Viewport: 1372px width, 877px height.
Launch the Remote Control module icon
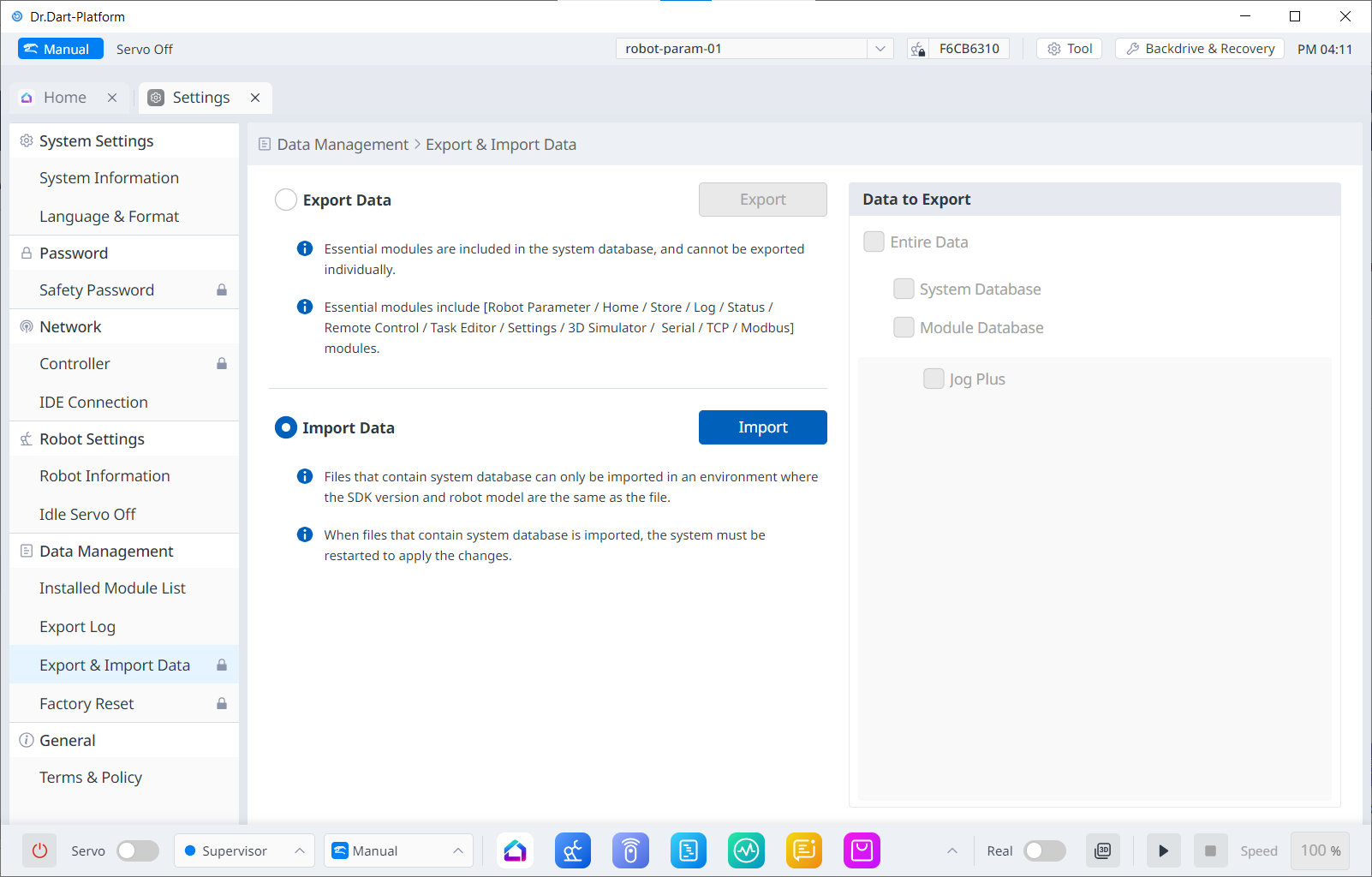click(x=630, y=850)
